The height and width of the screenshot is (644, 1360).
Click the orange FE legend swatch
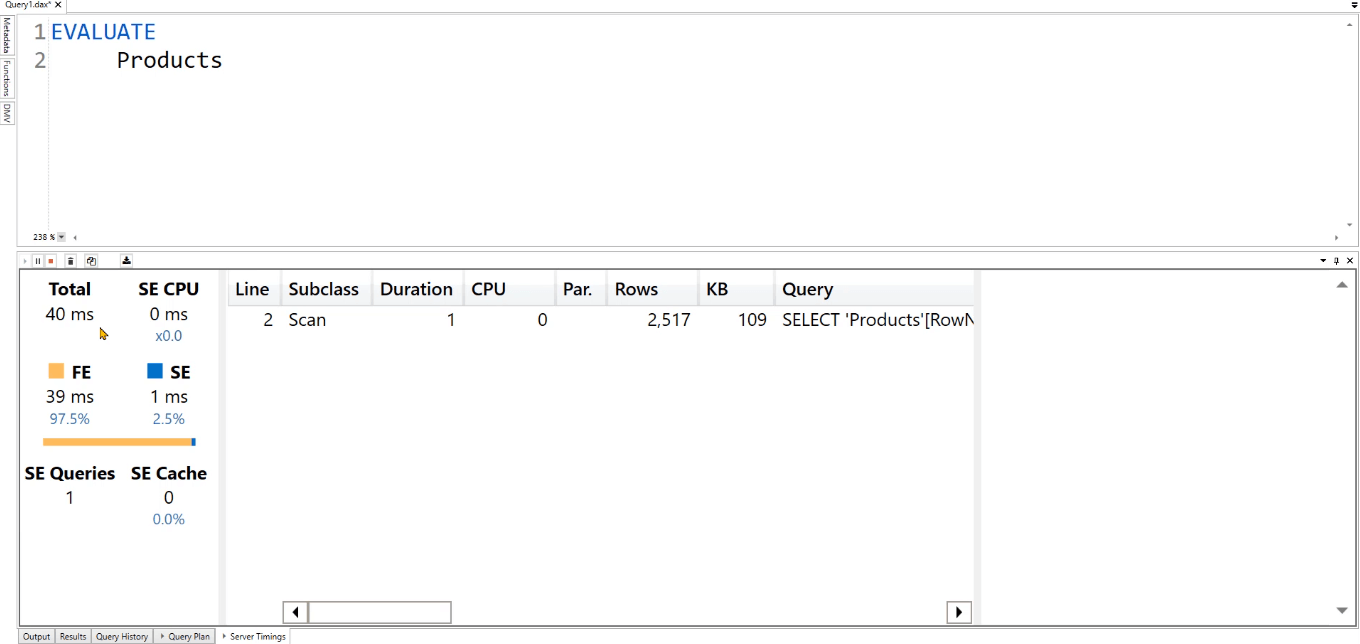pyautogui.click(x=56, y=371)
